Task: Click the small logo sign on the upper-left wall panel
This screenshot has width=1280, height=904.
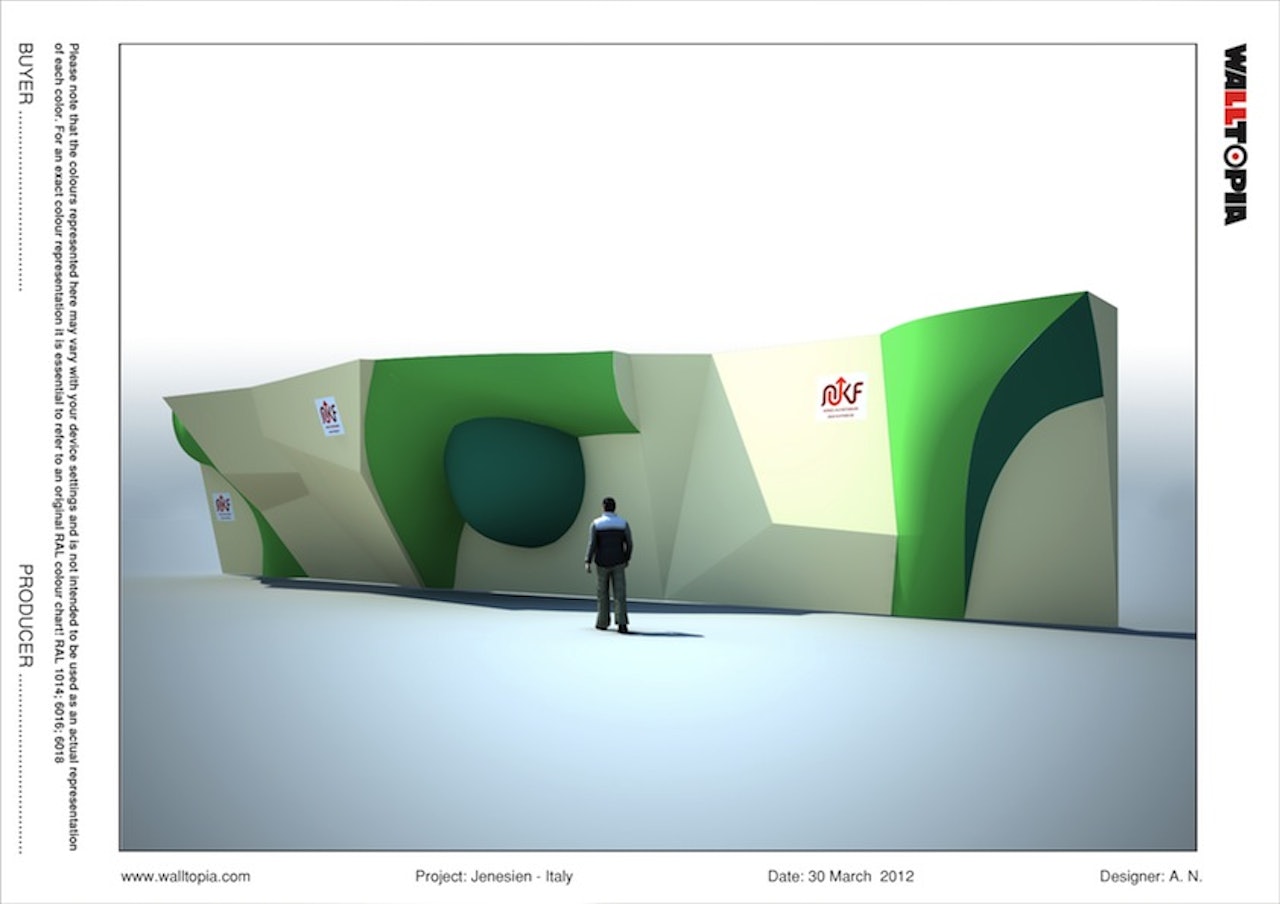Action: pos(329,416)
